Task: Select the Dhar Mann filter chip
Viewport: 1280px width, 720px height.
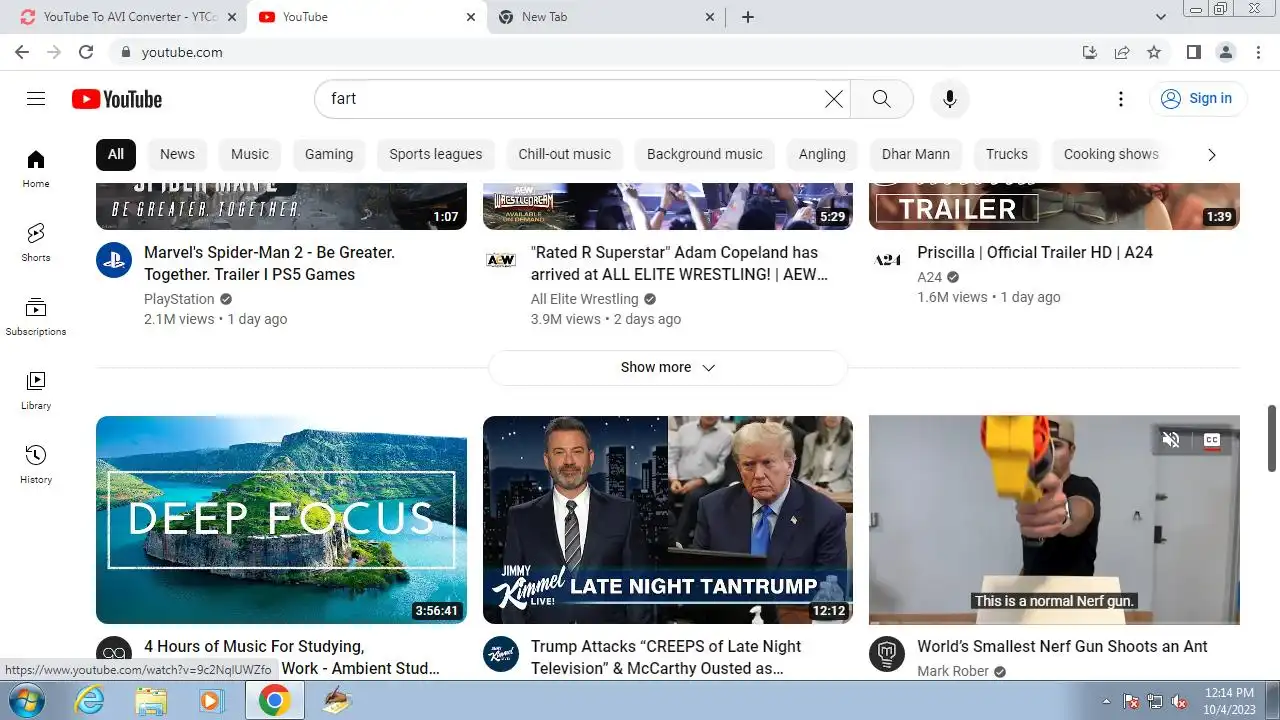Action: tap(916, 154)
